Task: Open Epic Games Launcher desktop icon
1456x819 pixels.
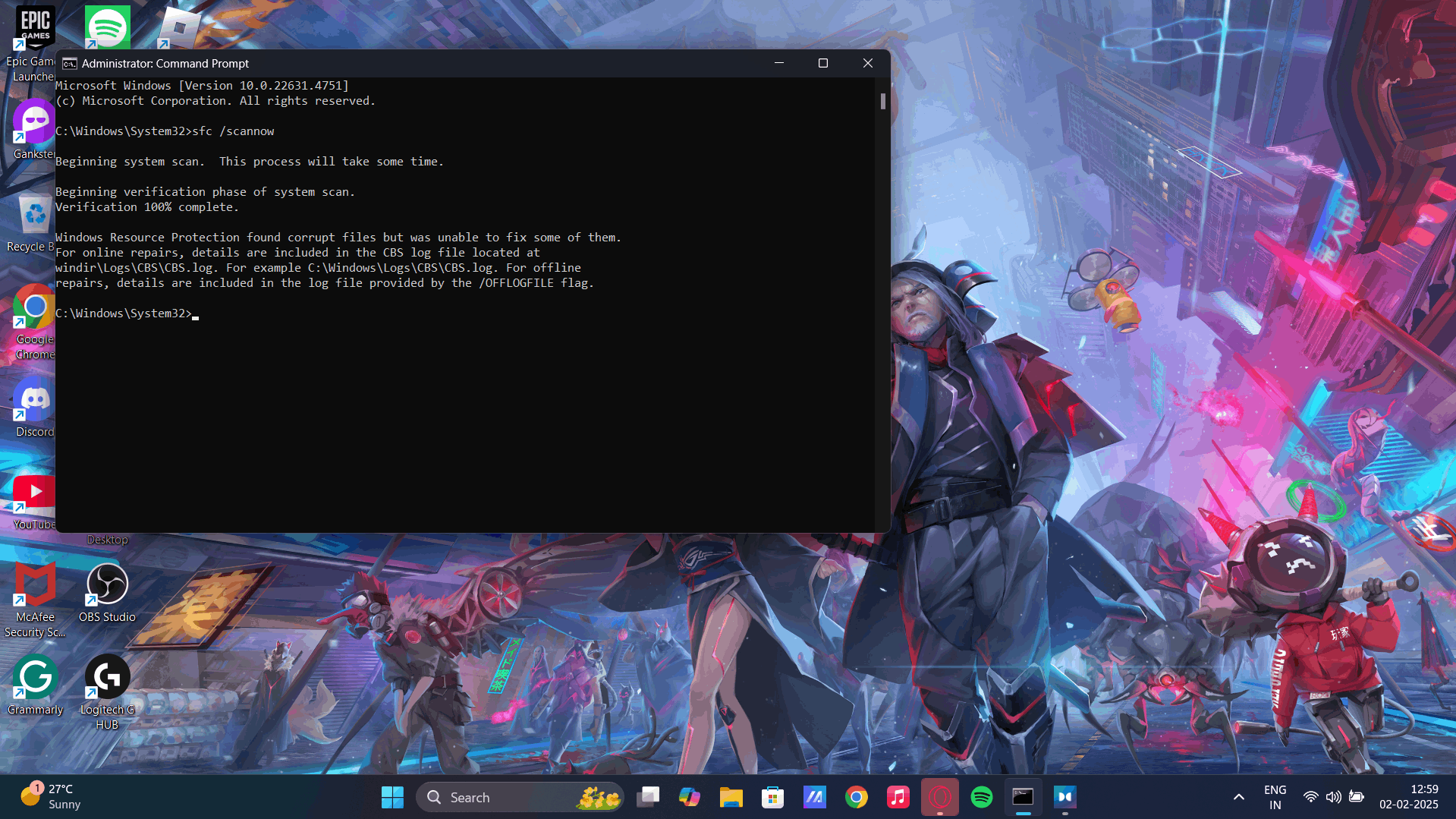Action: click(x=34, y=42)
